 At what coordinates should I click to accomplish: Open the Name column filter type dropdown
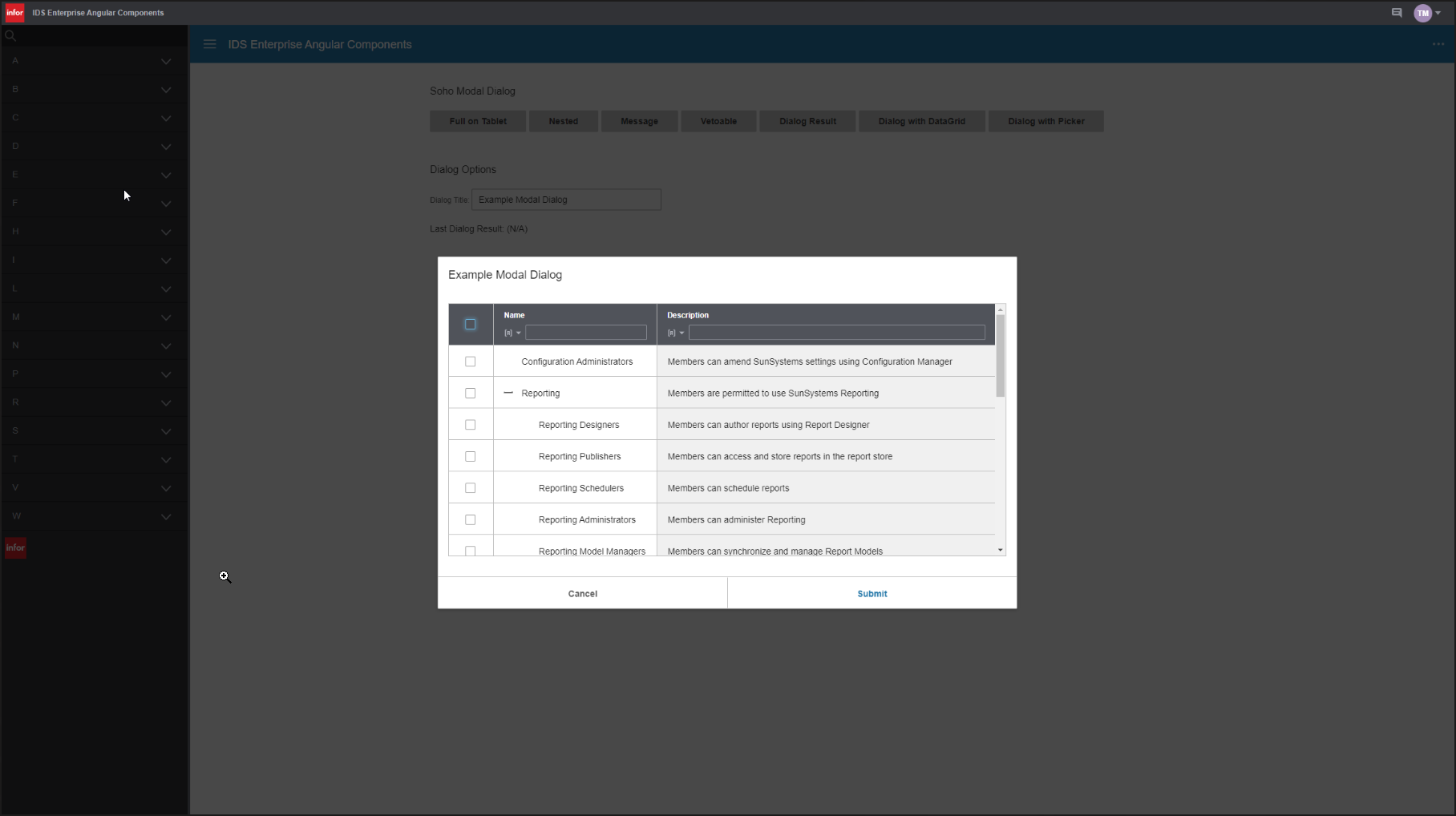(x=512, y=333)
